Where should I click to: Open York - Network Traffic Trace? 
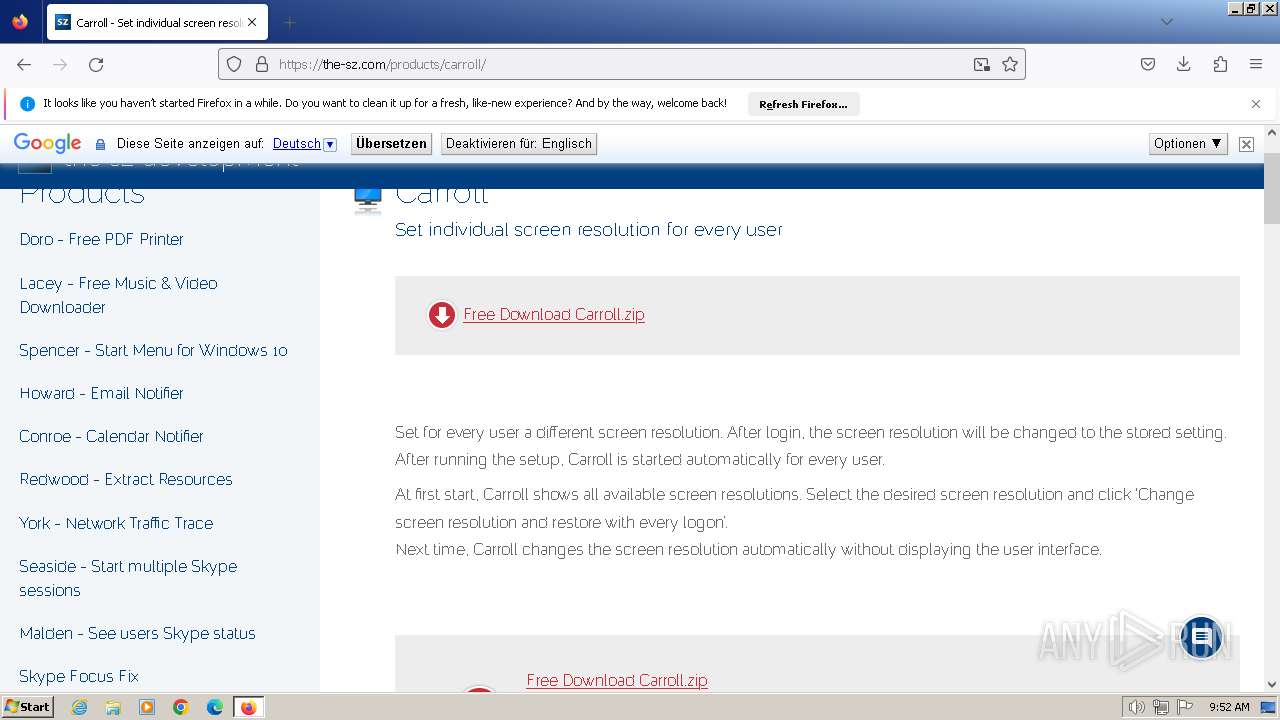click(x=116, y=523)
